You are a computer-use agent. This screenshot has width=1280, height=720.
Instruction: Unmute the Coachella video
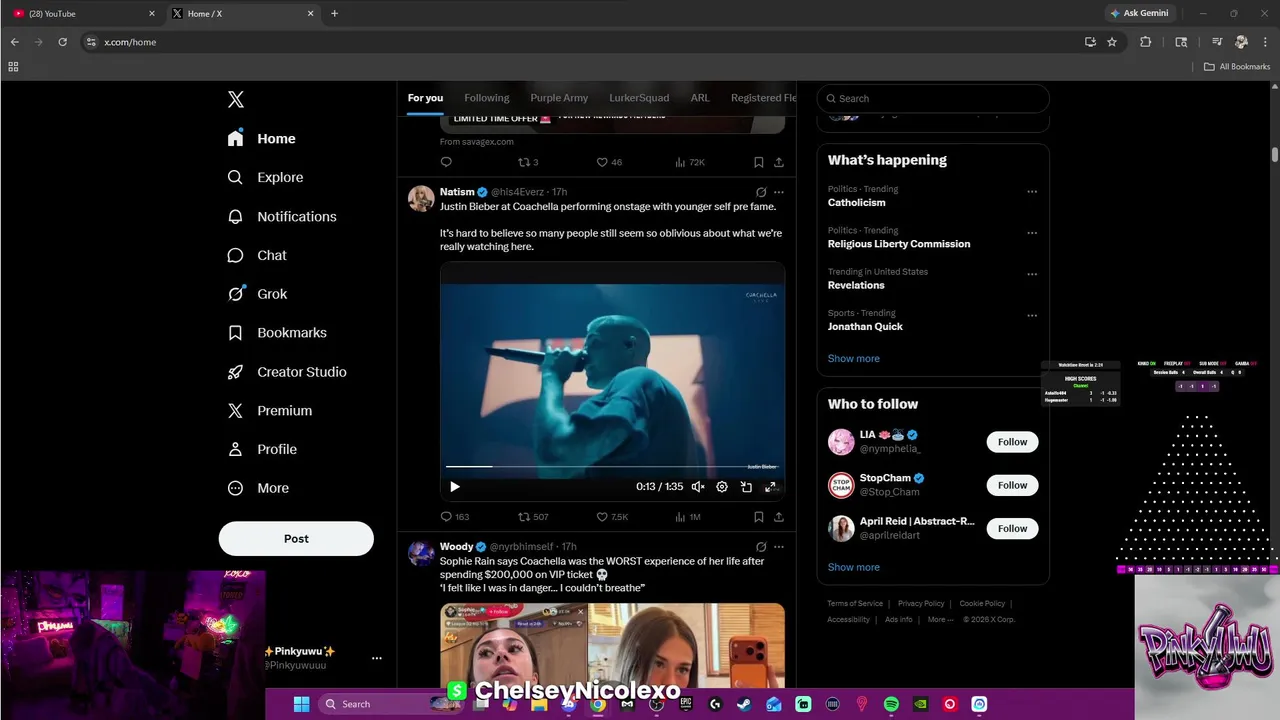pyautogui.click(x=698, y=487)
